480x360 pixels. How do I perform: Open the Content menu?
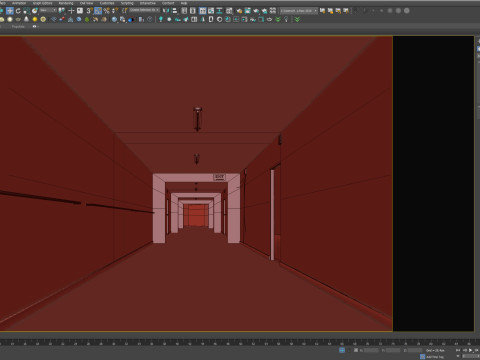coord(168,3)
